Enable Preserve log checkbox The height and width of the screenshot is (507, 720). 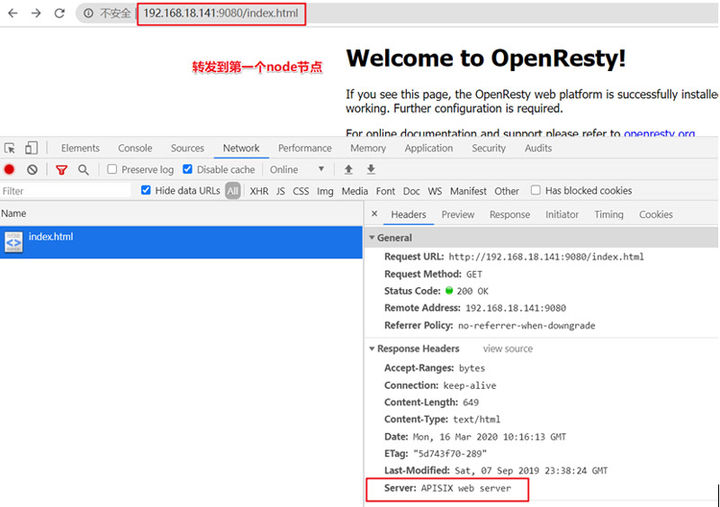[x=112, y=169]
